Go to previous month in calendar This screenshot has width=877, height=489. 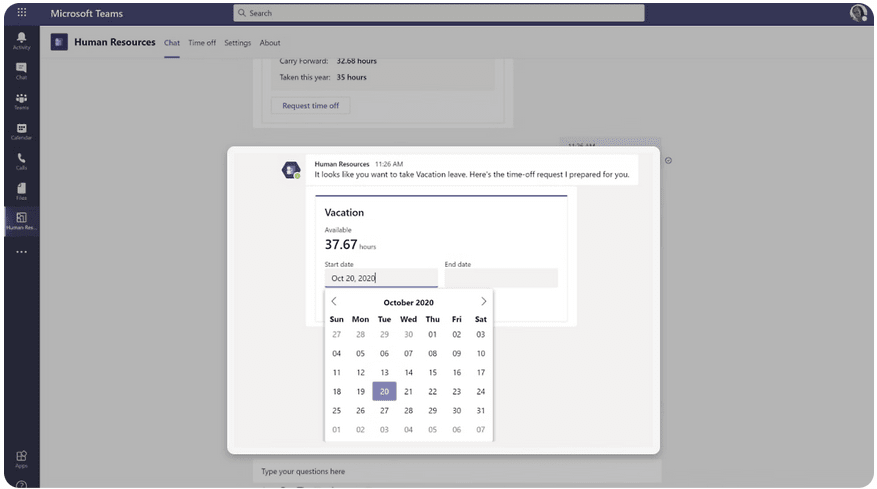pyautogui.click(x=334, y=302)
